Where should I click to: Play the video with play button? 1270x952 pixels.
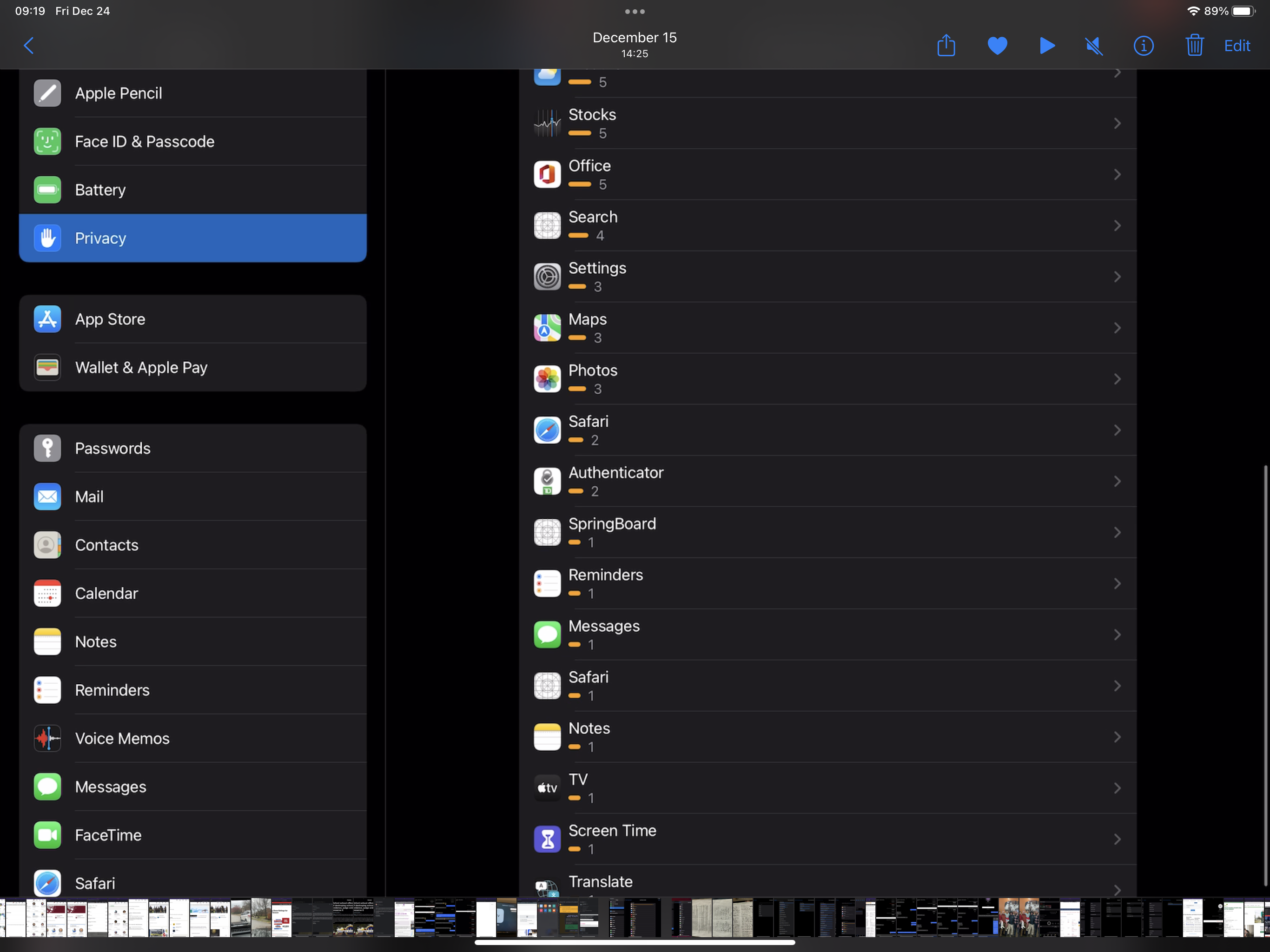pyautogui.click(x=1047, y=46)
